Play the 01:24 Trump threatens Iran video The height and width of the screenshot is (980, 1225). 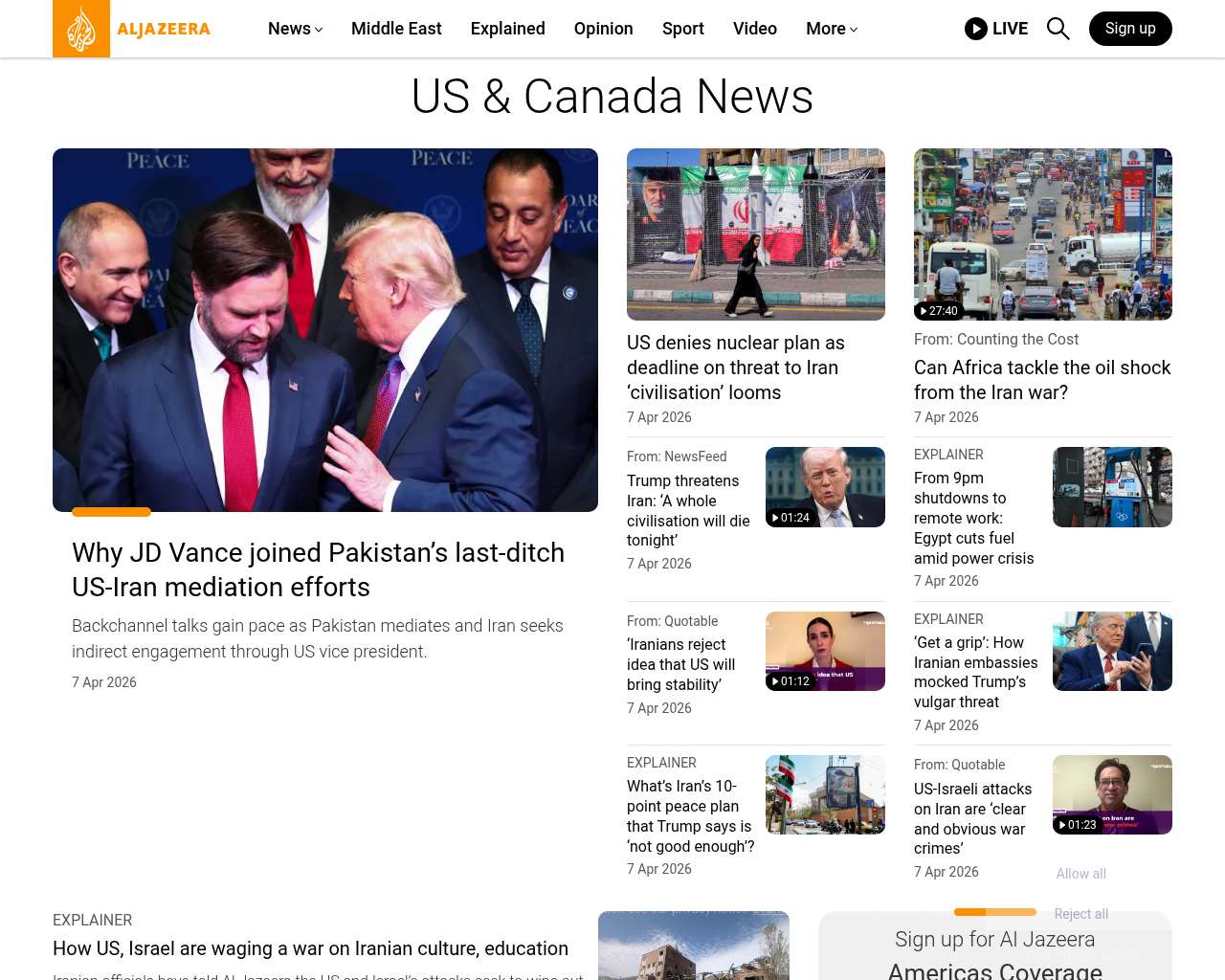[x=825, y=487]
